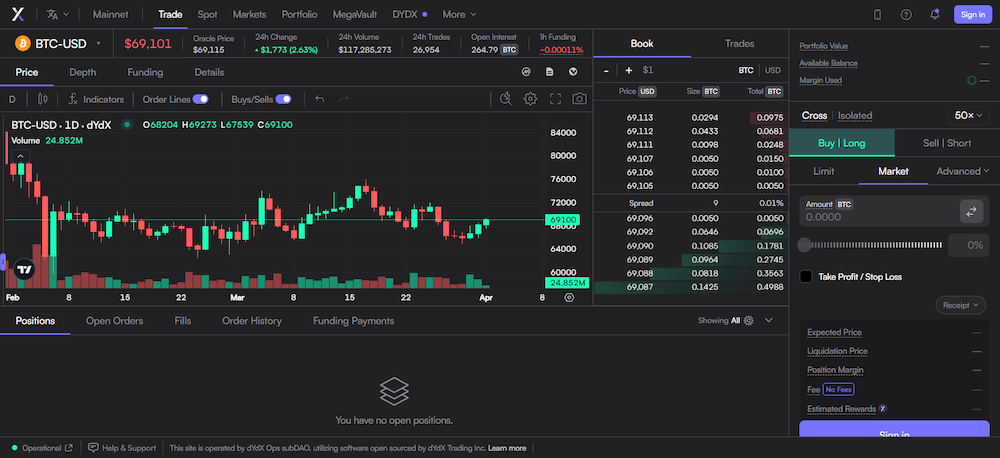1000x458 pixels.
Task: Switch to the Funding chart tab
Action: point(145,72)
